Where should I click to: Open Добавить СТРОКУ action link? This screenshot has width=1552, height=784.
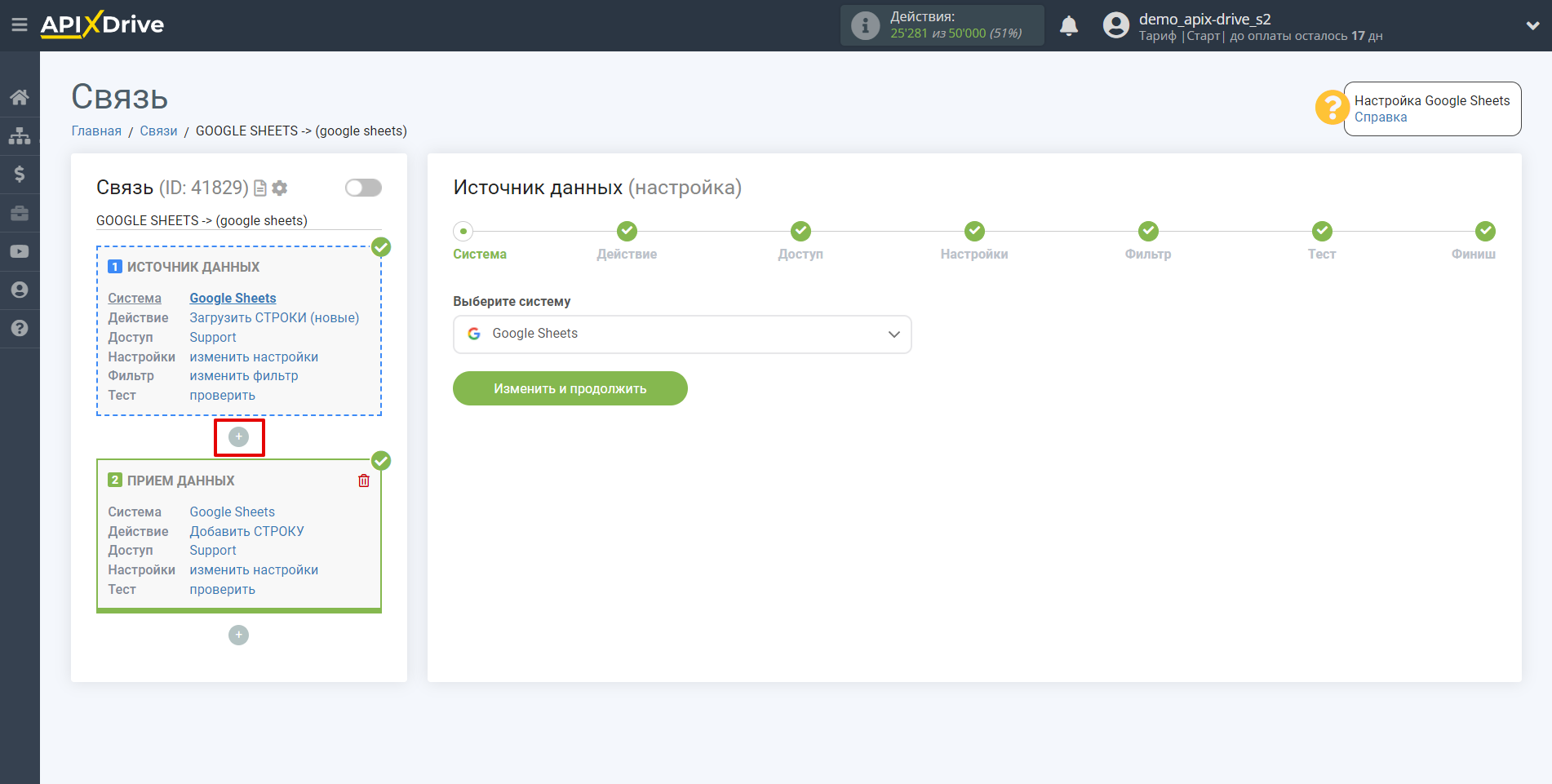(x=246, y=532)
